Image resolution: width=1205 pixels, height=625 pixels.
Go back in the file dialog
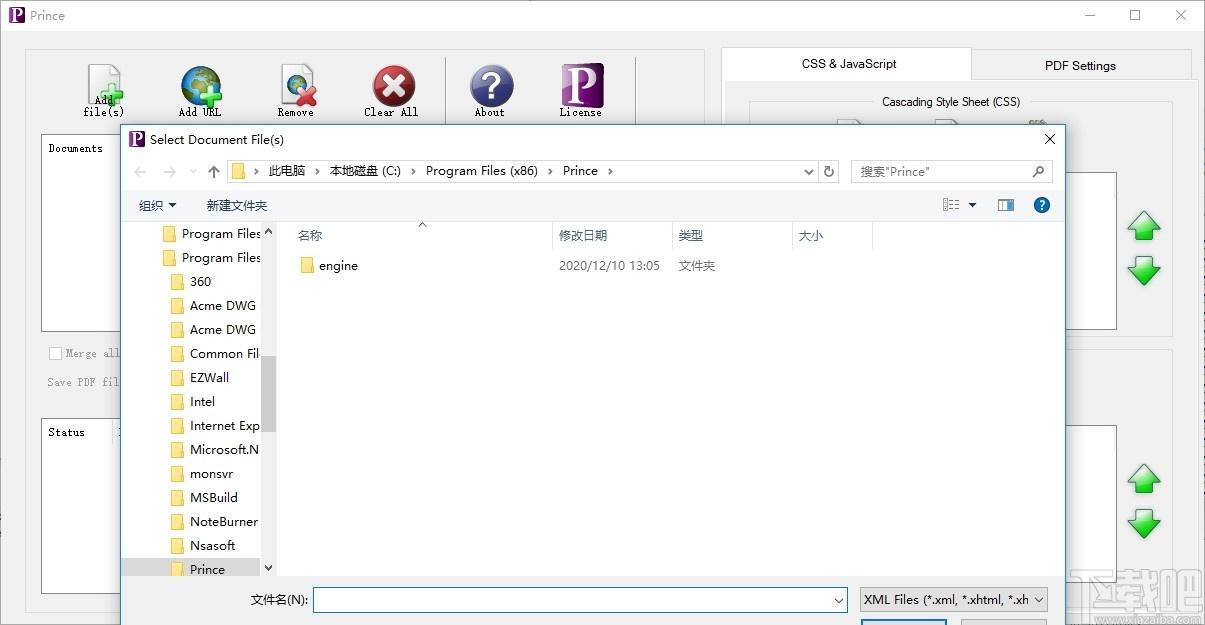[x=141, y=172]
